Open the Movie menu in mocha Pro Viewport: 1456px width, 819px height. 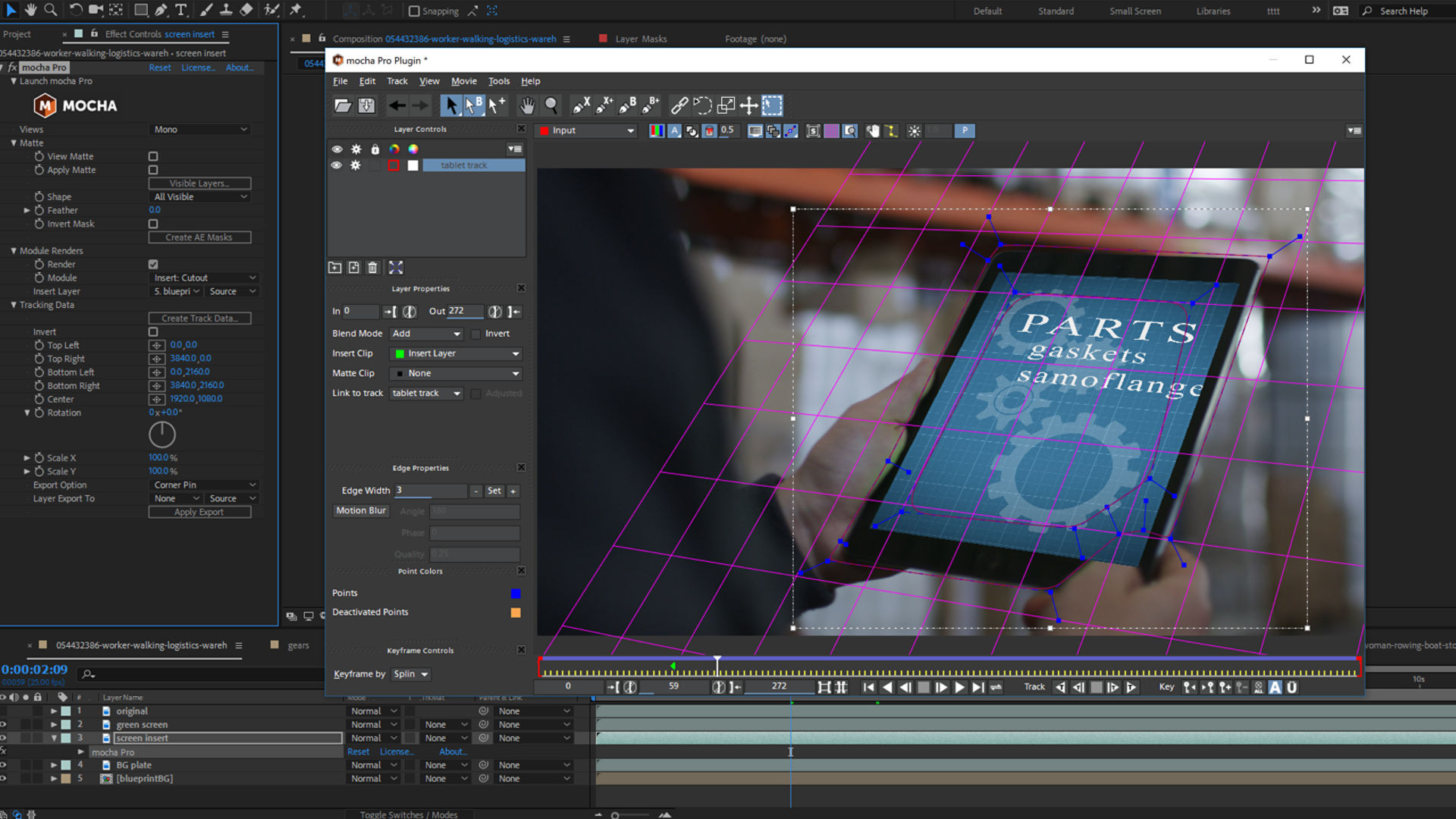coord(463,81)
